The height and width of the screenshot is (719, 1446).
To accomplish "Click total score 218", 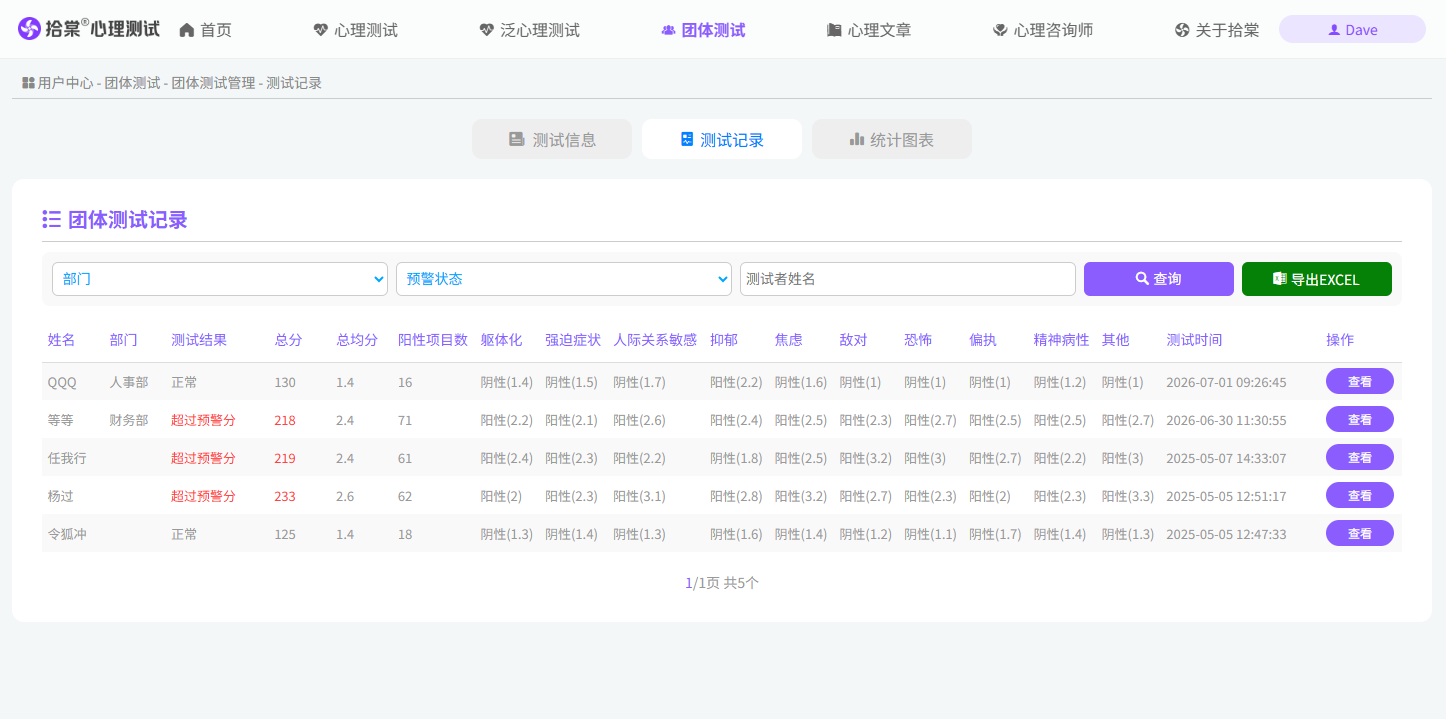I will click(285, 420).
